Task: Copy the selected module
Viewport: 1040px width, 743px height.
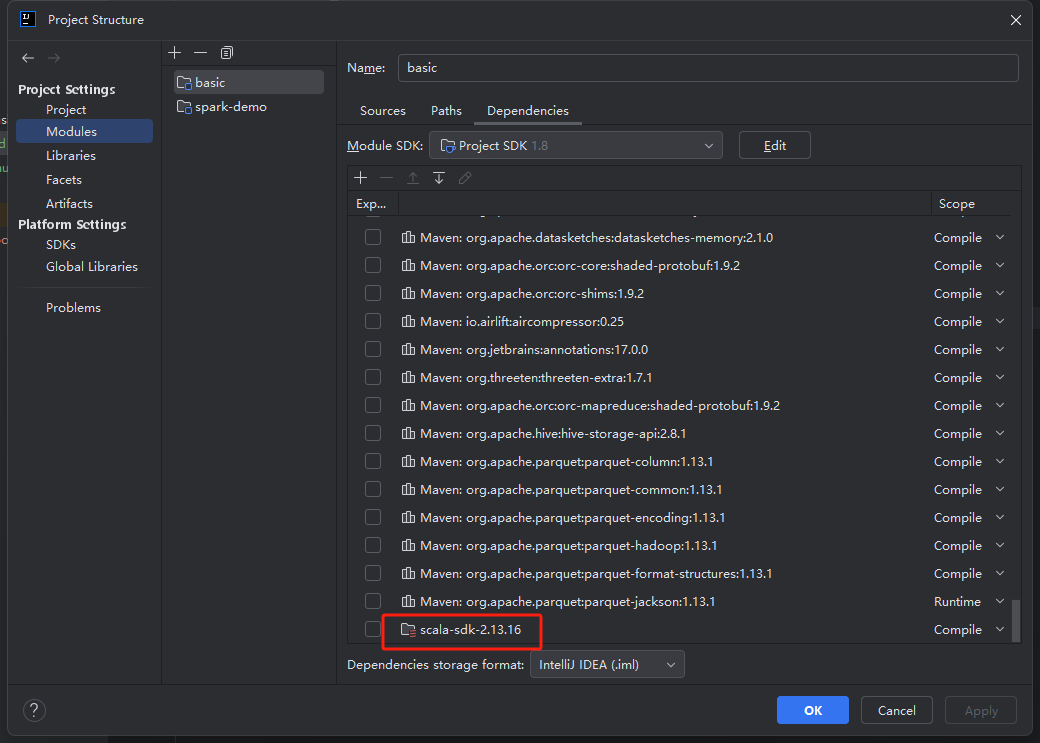Action: pyautogui.click(x=227, y=52)
